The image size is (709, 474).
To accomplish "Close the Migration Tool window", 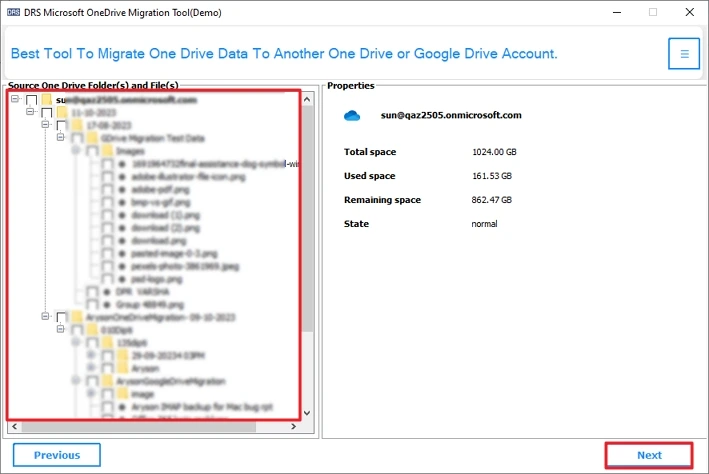I will click(x=690, y=12).
